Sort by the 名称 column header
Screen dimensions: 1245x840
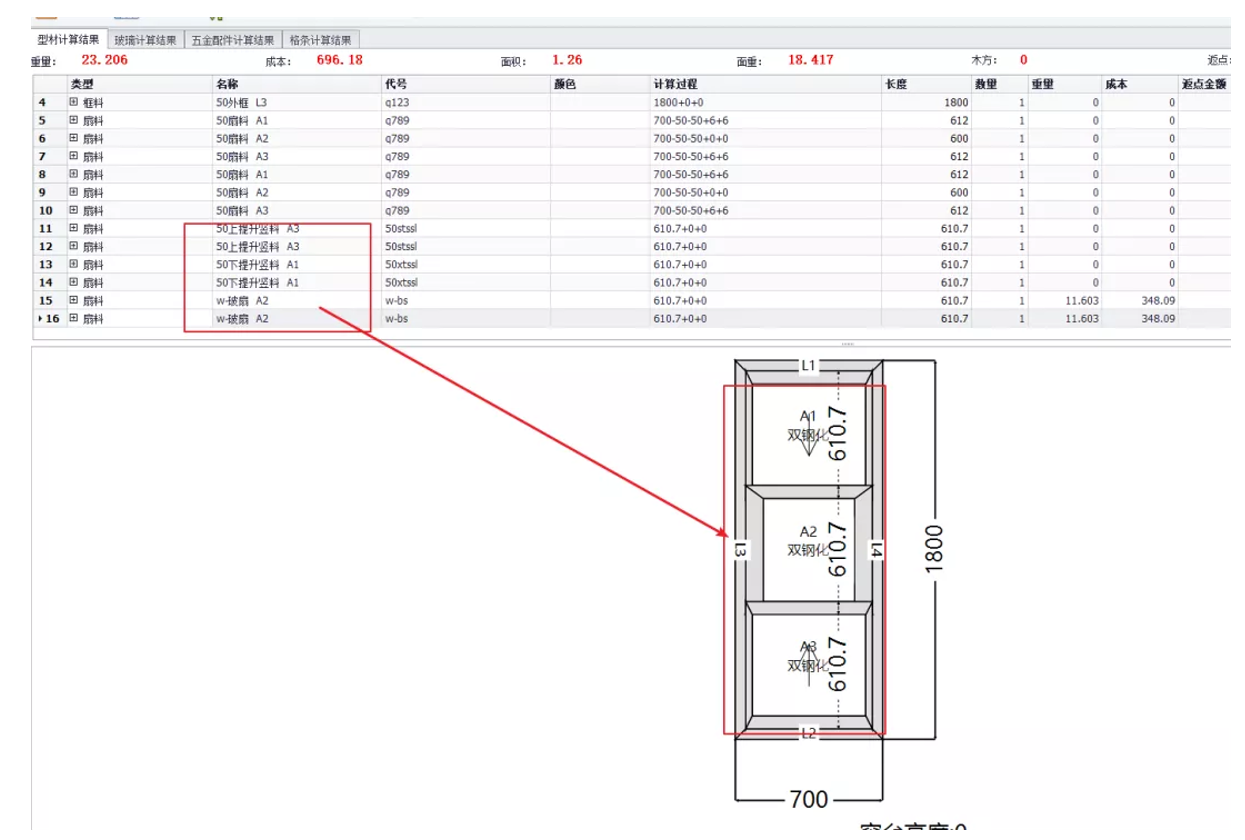(227, 84)
